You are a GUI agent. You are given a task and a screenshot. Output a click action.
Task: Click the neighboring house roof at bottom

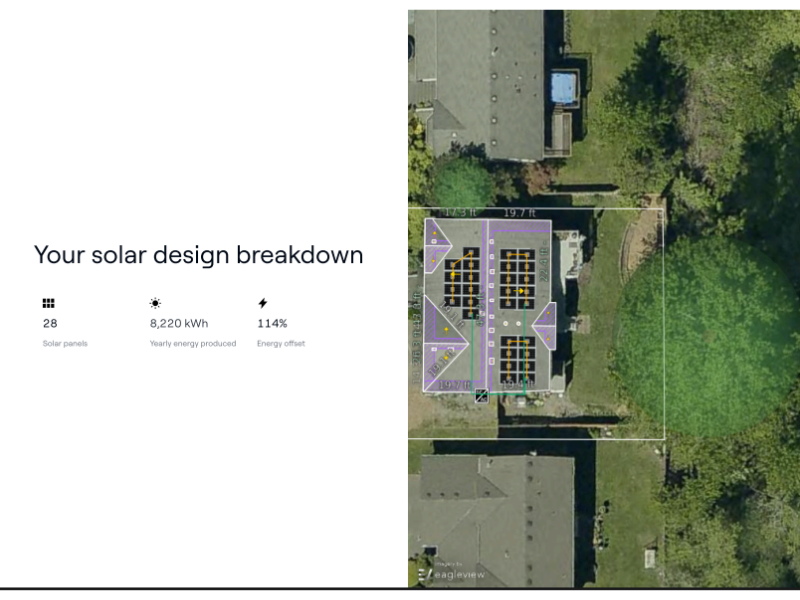(x=495, y=510)
